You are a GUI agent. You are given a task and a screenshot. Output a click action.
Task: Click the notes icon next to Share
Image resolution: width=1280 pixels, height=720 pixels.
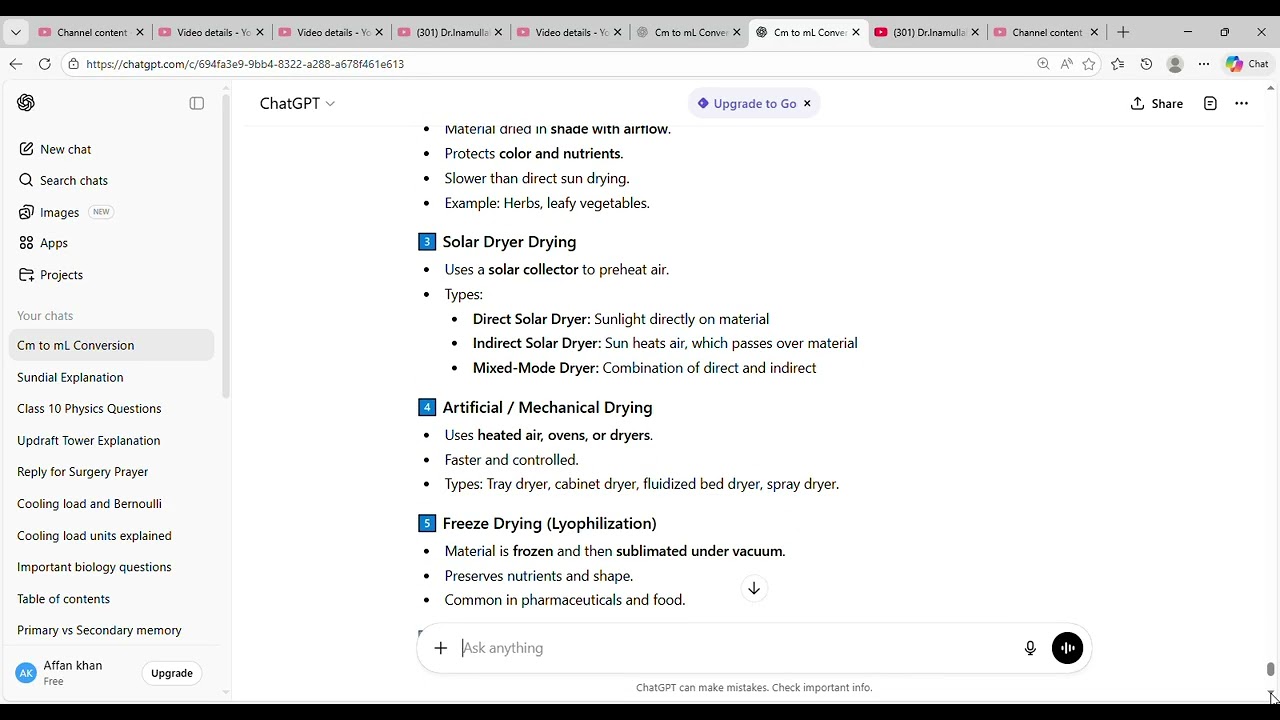1210,103
